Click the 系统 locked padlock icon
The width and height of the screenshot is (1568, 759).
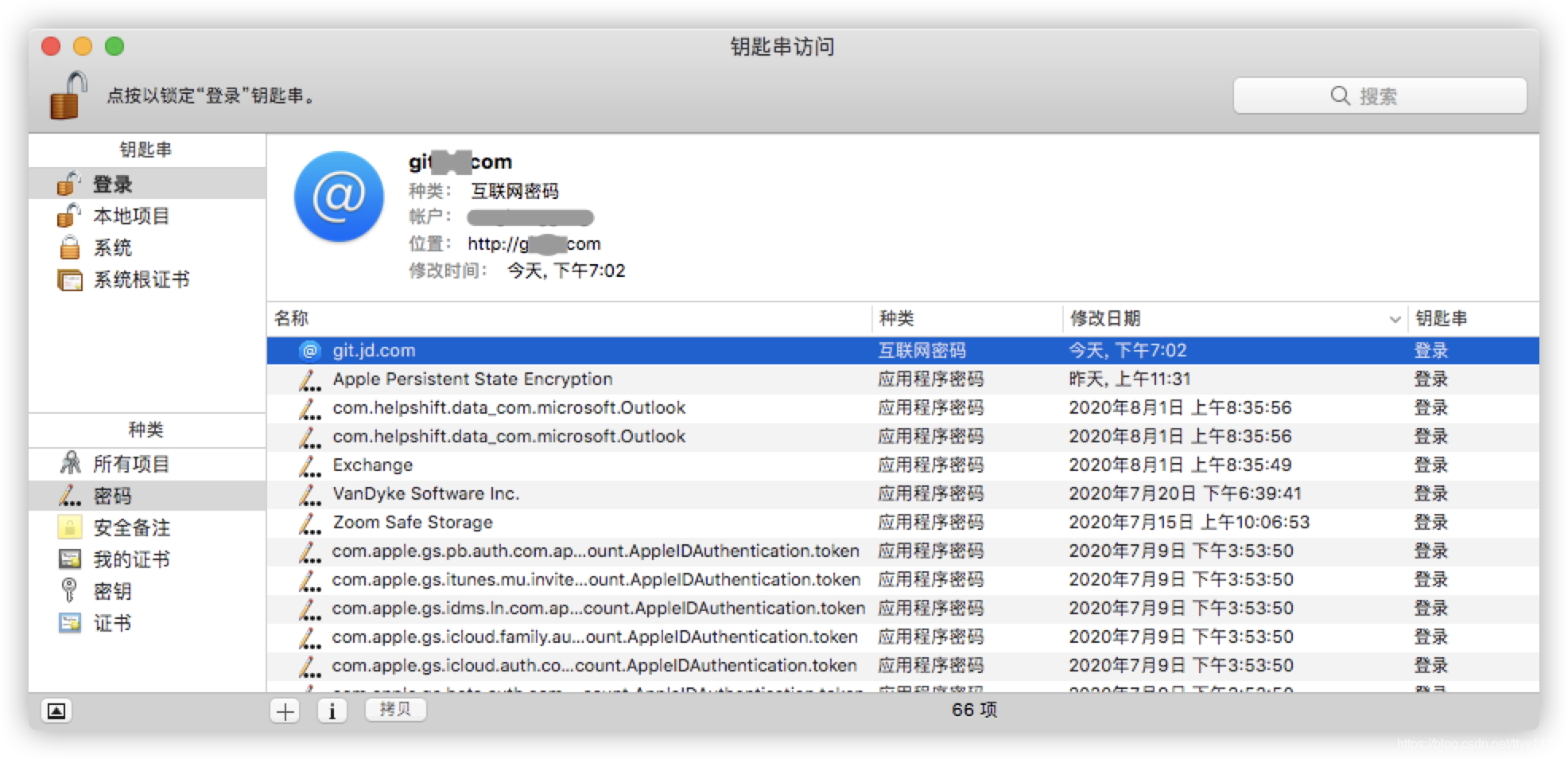70,247
